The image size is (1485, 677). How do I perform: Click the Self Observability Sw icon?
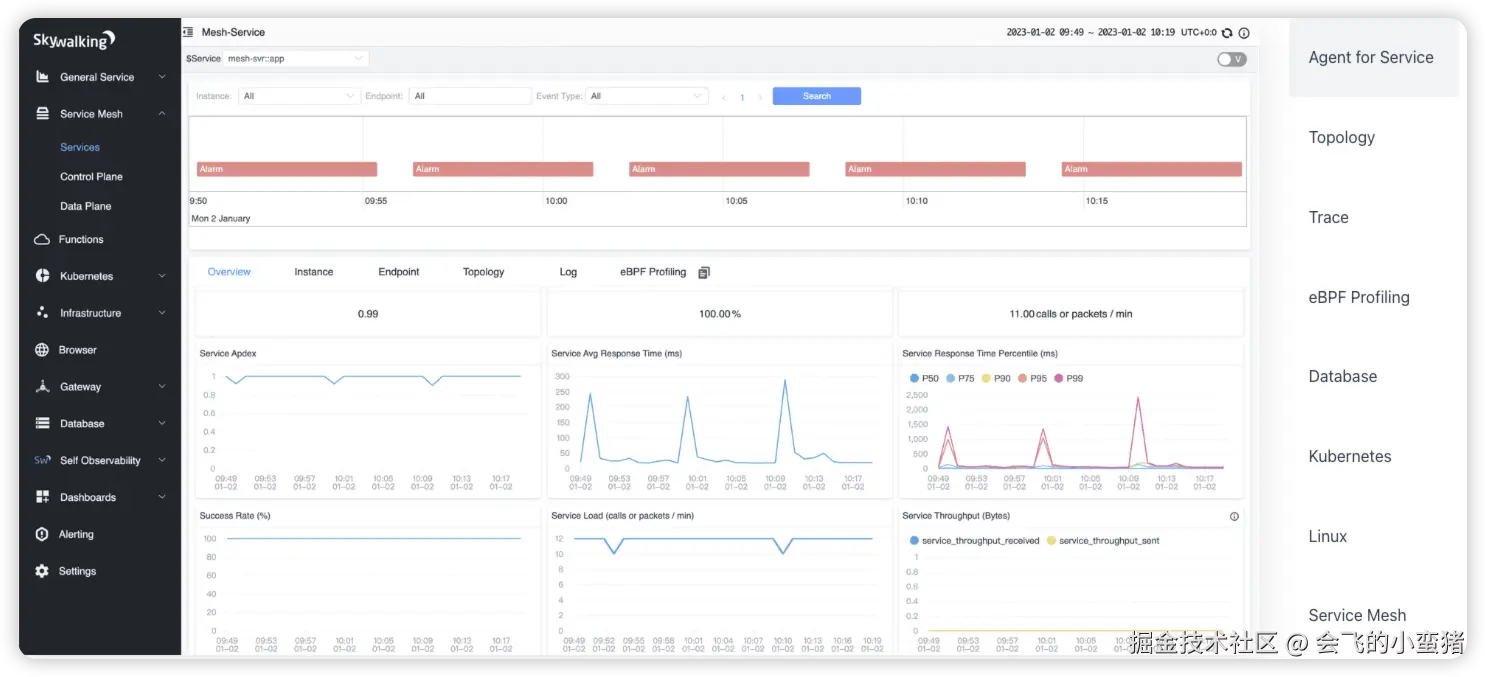coord(42,461)
